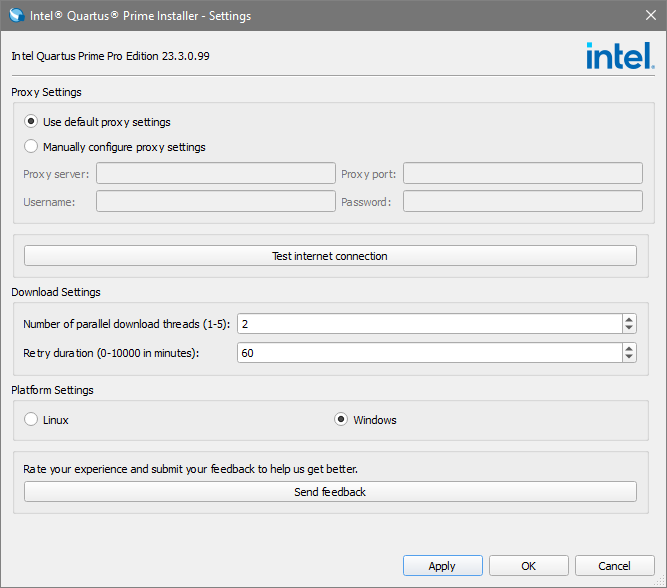Image resolution: width=667 pixels, height=588 pixels.
Task: Confirm settings with OK button
Action: pyautogui.click(x=529, y=566)
